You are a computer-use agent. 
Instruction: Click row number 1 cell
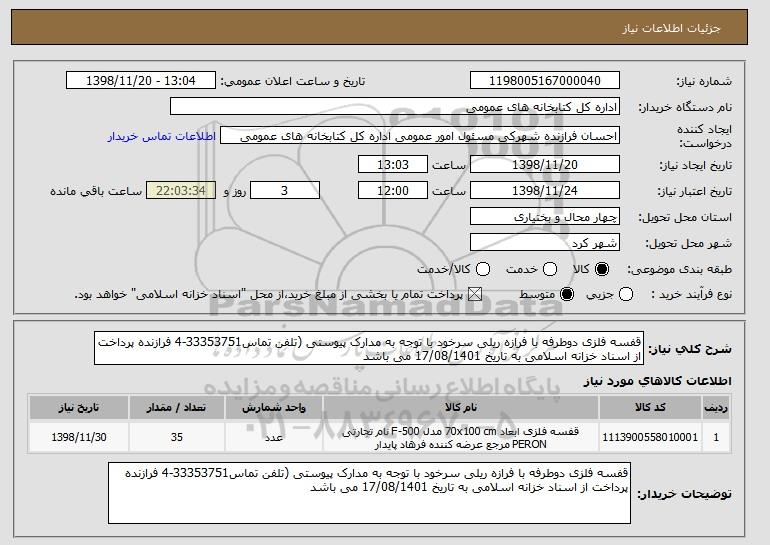pos(716,437)
